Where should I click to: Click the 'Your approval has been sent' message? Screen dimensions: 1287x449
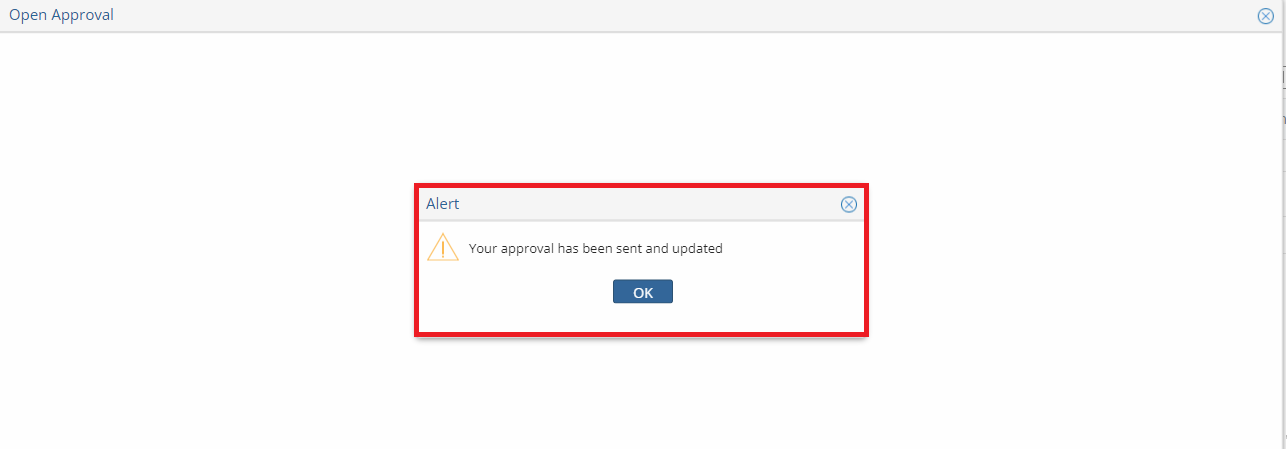point(595,249)
